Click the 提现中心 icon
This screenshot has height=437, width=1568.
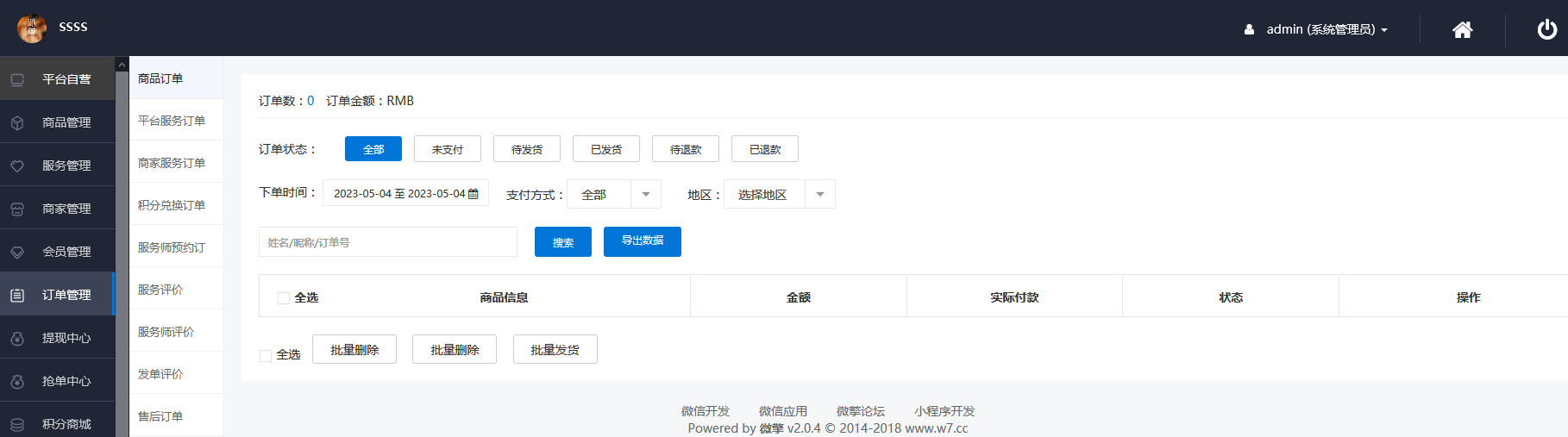(17, 338)
